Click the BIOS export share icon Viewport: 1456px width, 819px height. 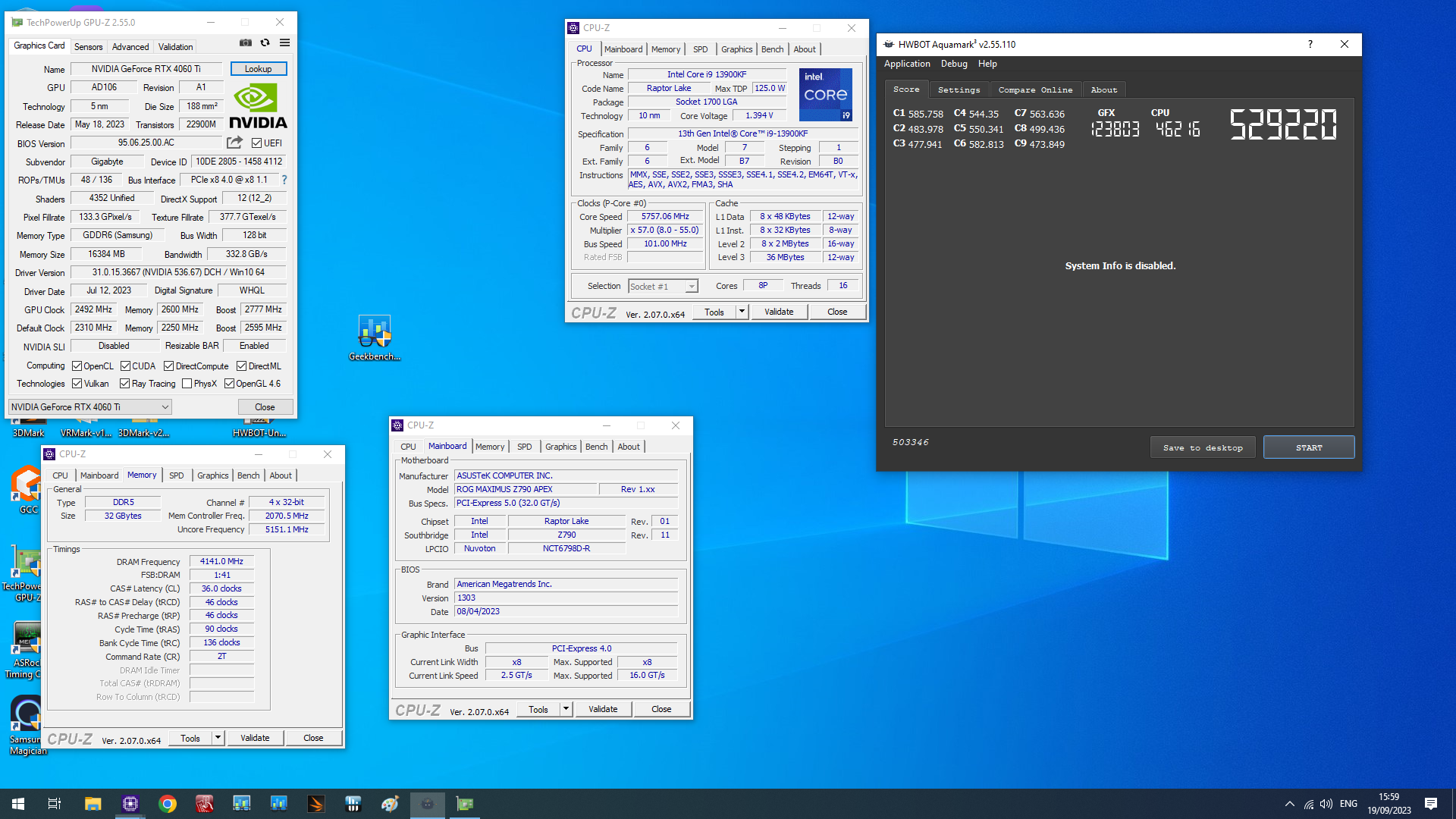click(235, 143)
